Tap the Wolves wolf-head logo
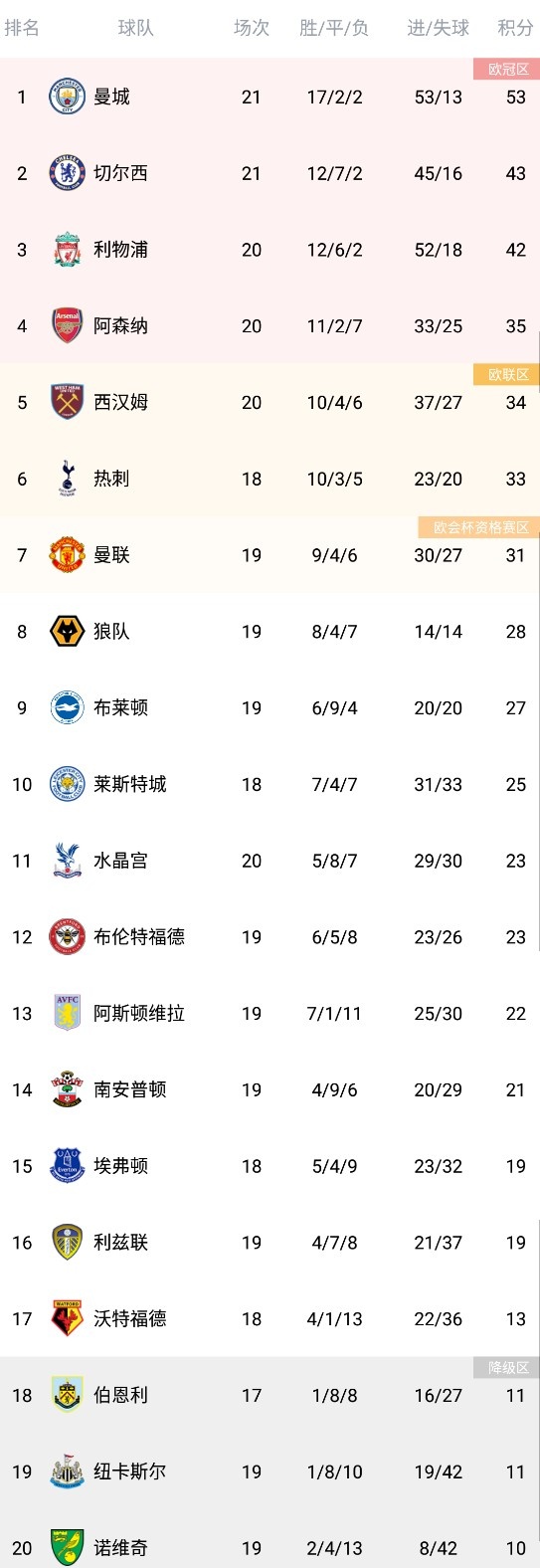 68,631
